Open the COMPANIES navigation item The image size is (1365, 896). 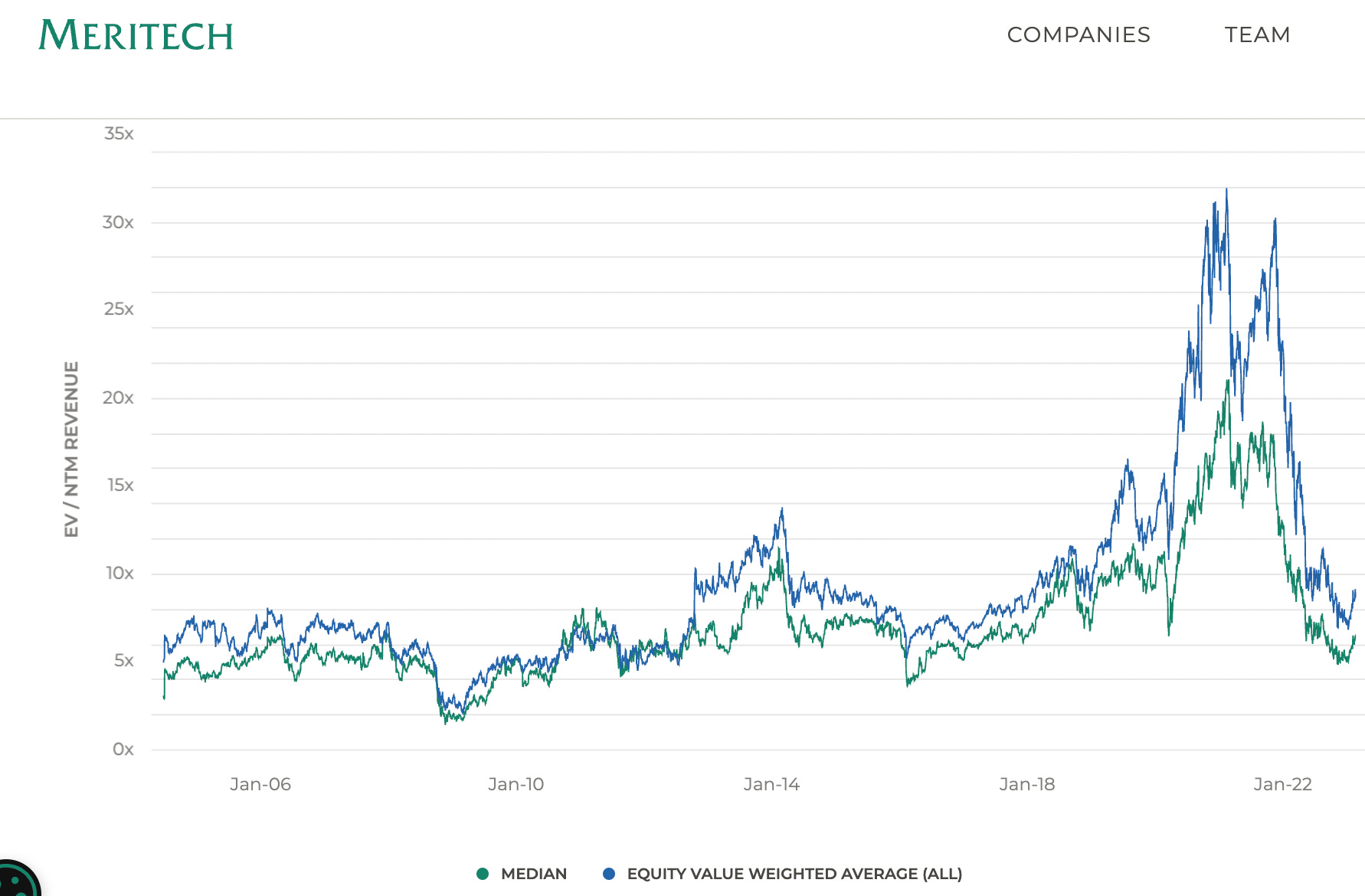(1079, 35)
